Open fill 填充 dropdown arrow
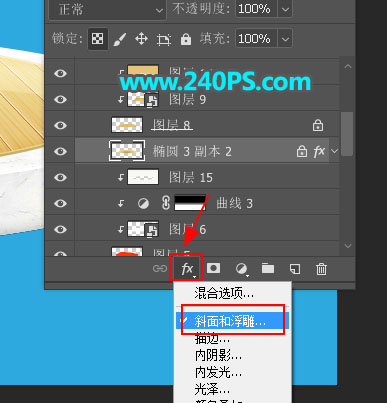This screenshot has width=387, height=403. pyautogui.click(x=285, y=39)
